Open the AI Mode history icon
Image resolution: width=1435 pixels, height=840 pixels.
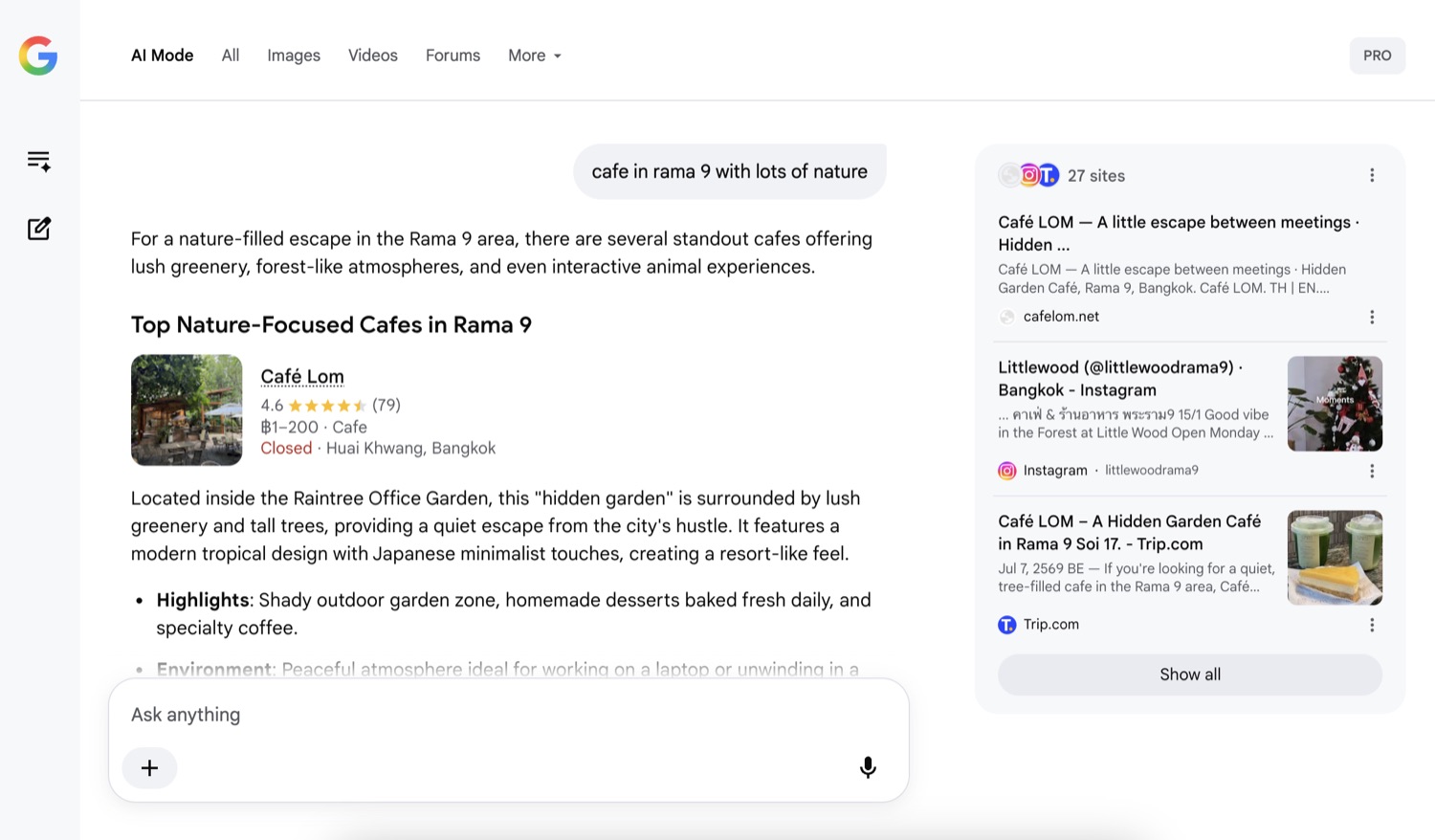tap(39, 161)
